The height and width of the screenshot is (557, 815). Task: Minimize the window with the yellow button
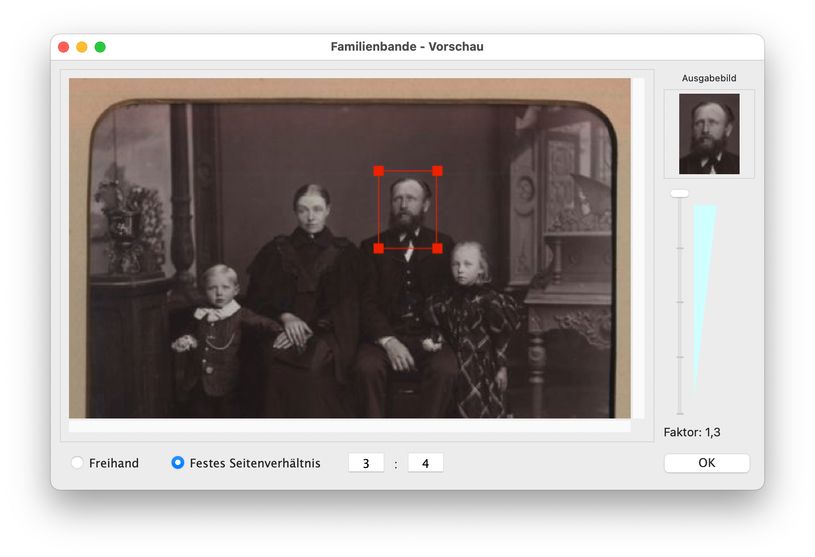point(82,47)
